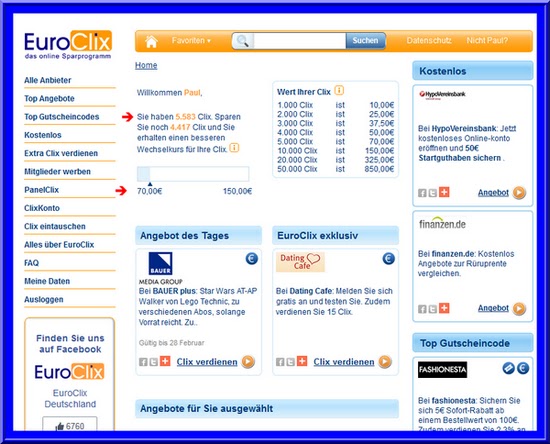
Task: Click Angebot link under finanzen.de
Action: tap(493, 308)
